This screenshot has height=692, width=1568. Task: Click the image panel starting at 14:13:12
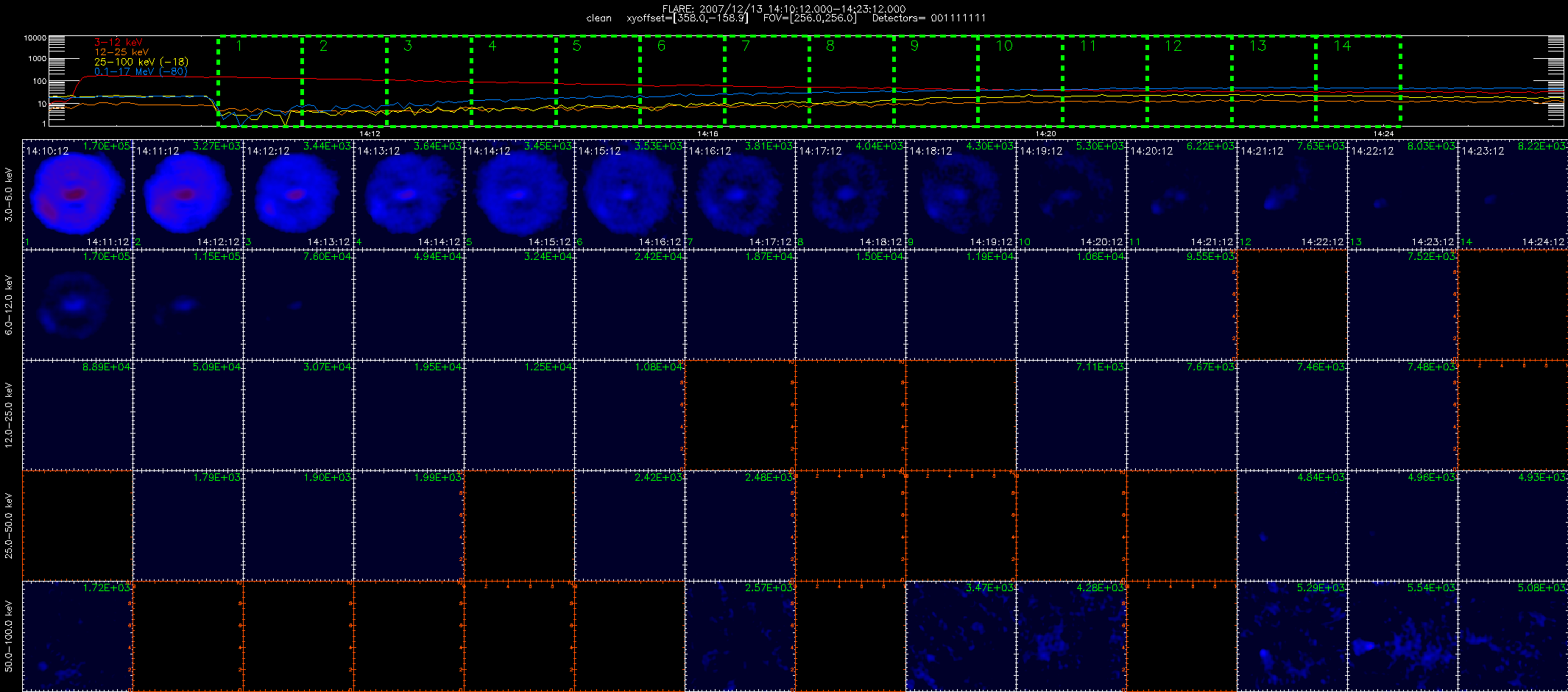pos(409,194)
